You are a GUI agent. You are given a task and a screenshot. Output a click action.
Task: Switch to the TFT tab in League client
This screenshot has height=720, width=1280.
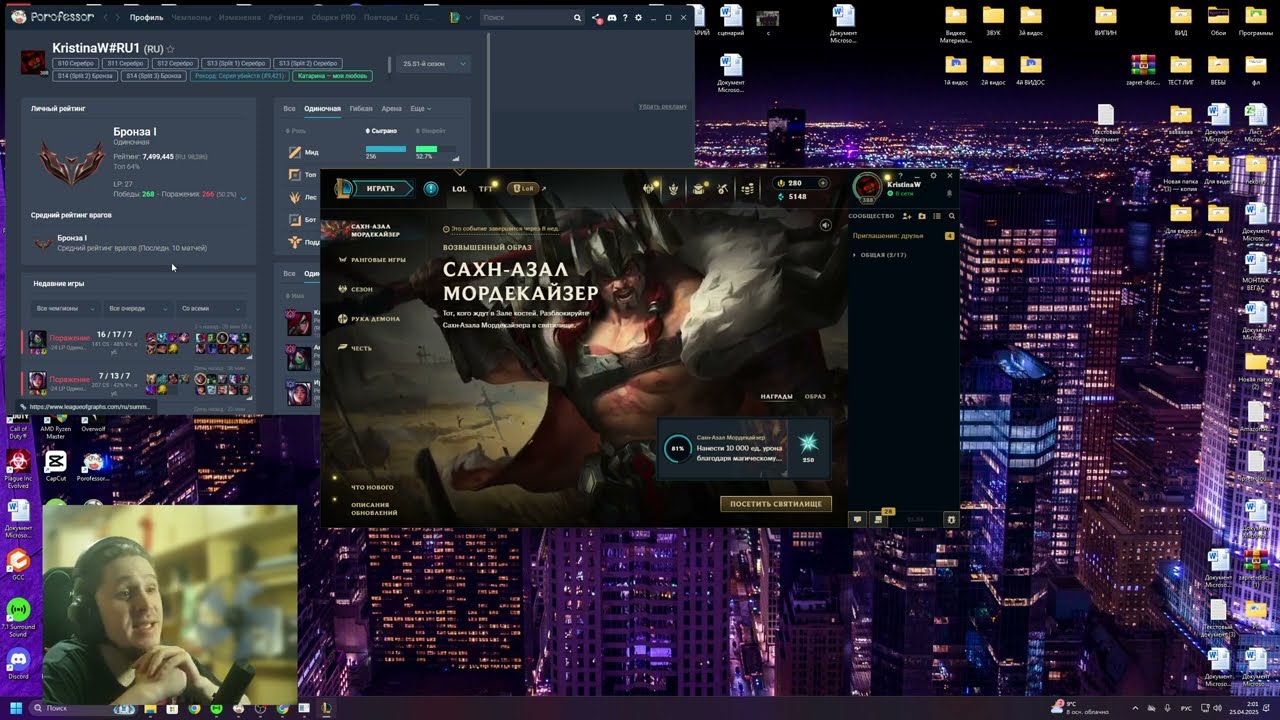coord(486,188)
